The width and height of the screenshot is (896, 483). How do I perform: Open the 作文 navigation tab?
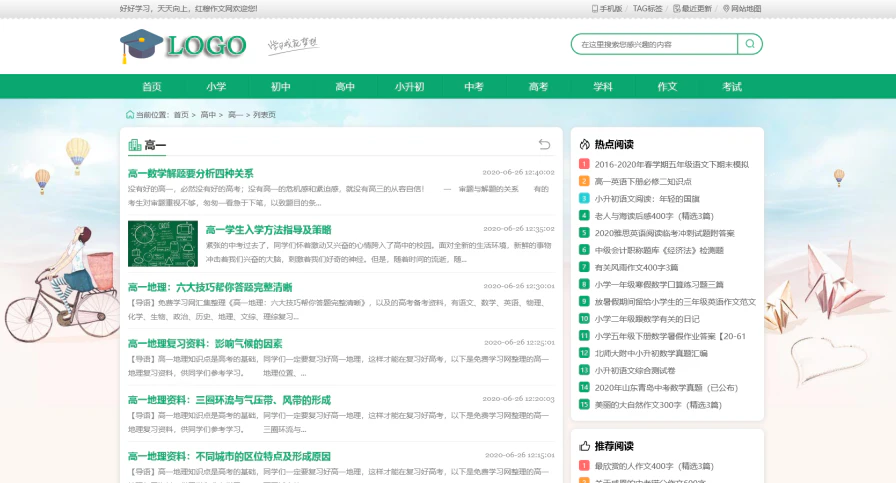coord(667,86)
